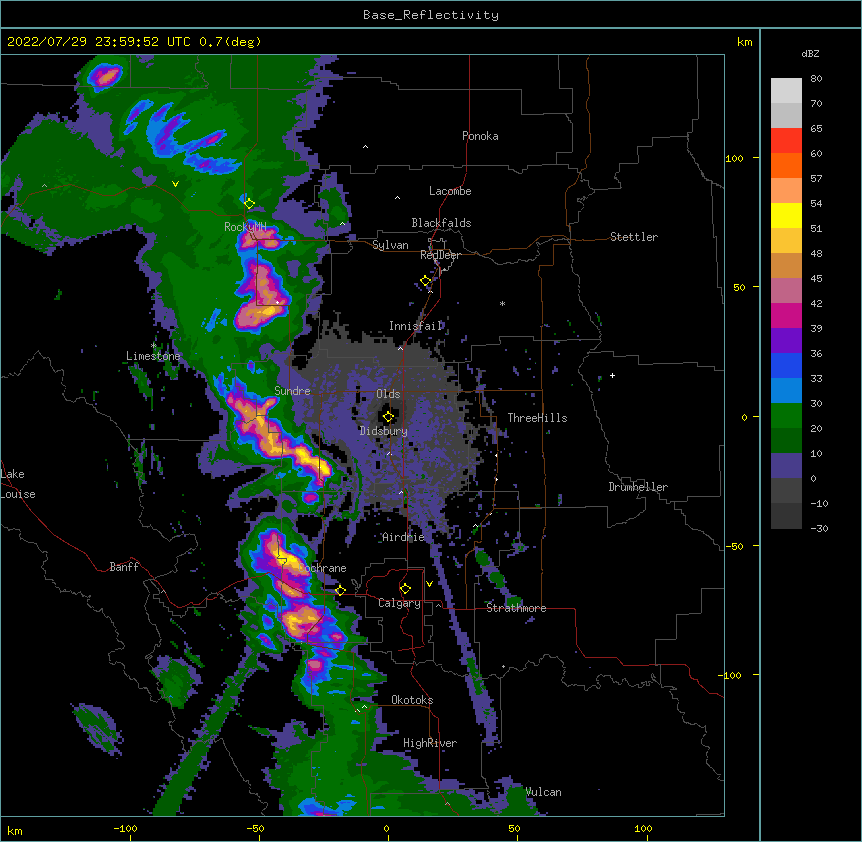Select the yellow 51-54 dBZ legend swatch

coord(786,215)
